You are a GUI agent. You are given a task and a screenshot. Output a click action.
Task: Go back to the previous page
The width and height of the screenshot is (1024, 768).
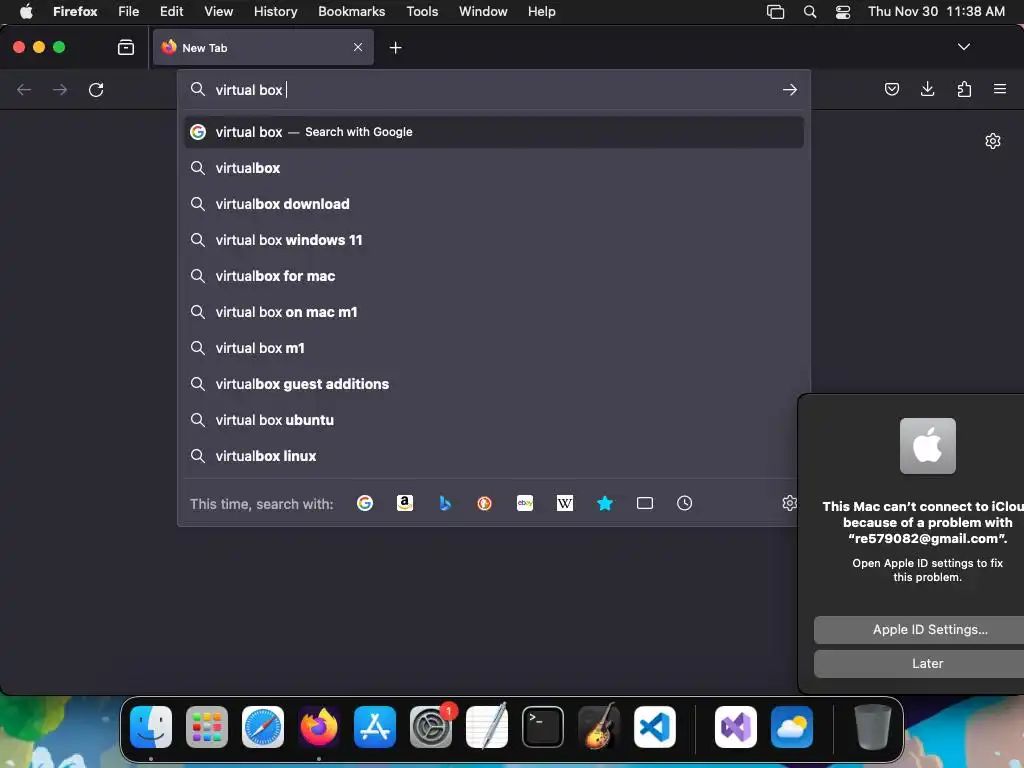(x=24, y=89)
